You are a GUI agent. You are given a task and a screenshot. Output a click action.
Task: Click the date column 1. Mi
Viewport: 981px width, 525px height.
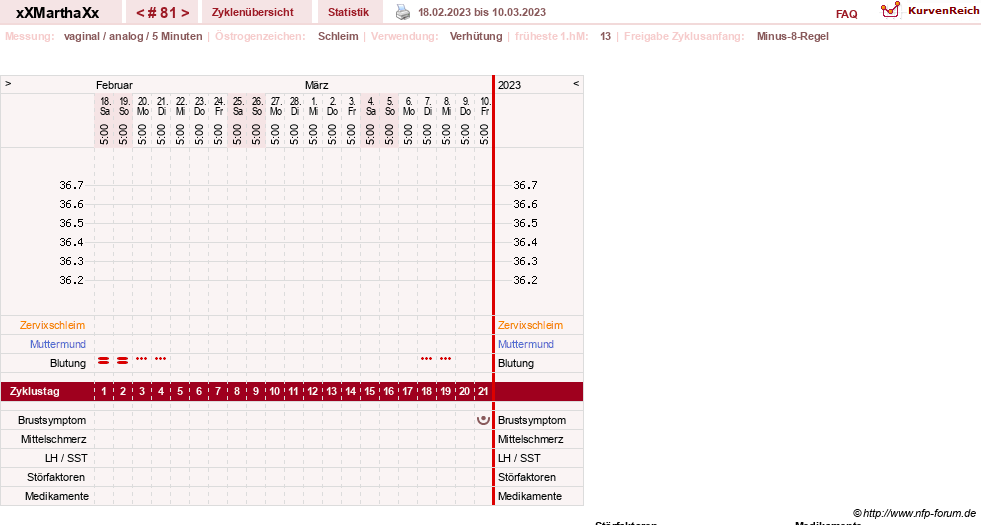(x=313, y=106)
